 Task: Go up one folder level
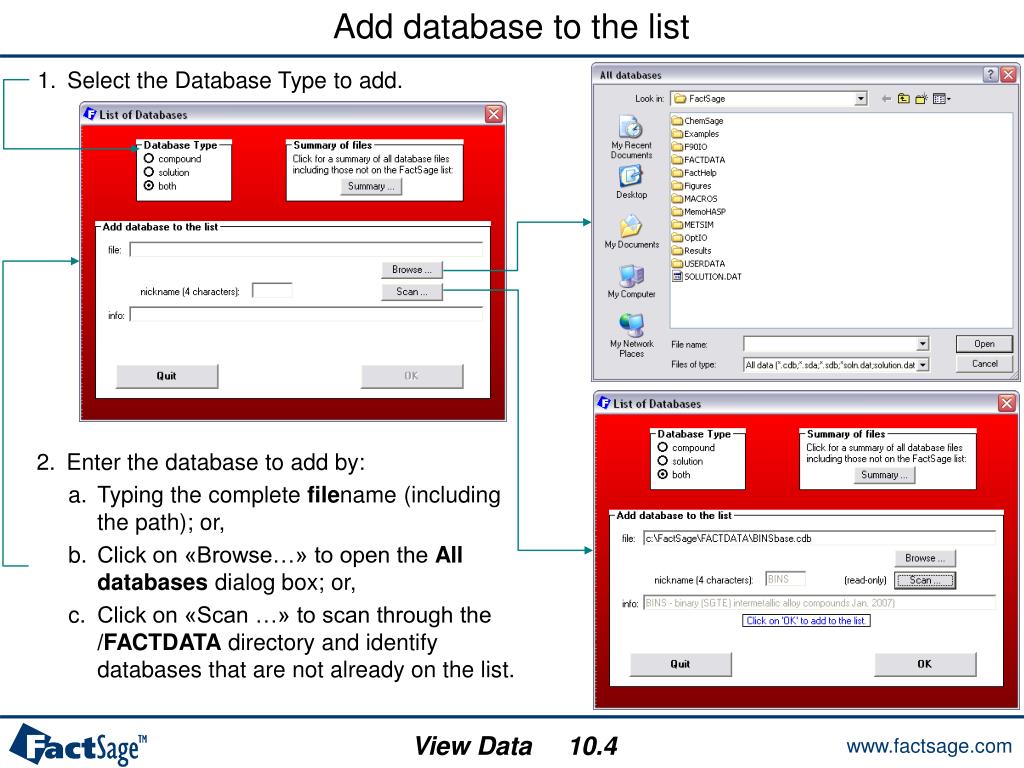pos(903,99)
